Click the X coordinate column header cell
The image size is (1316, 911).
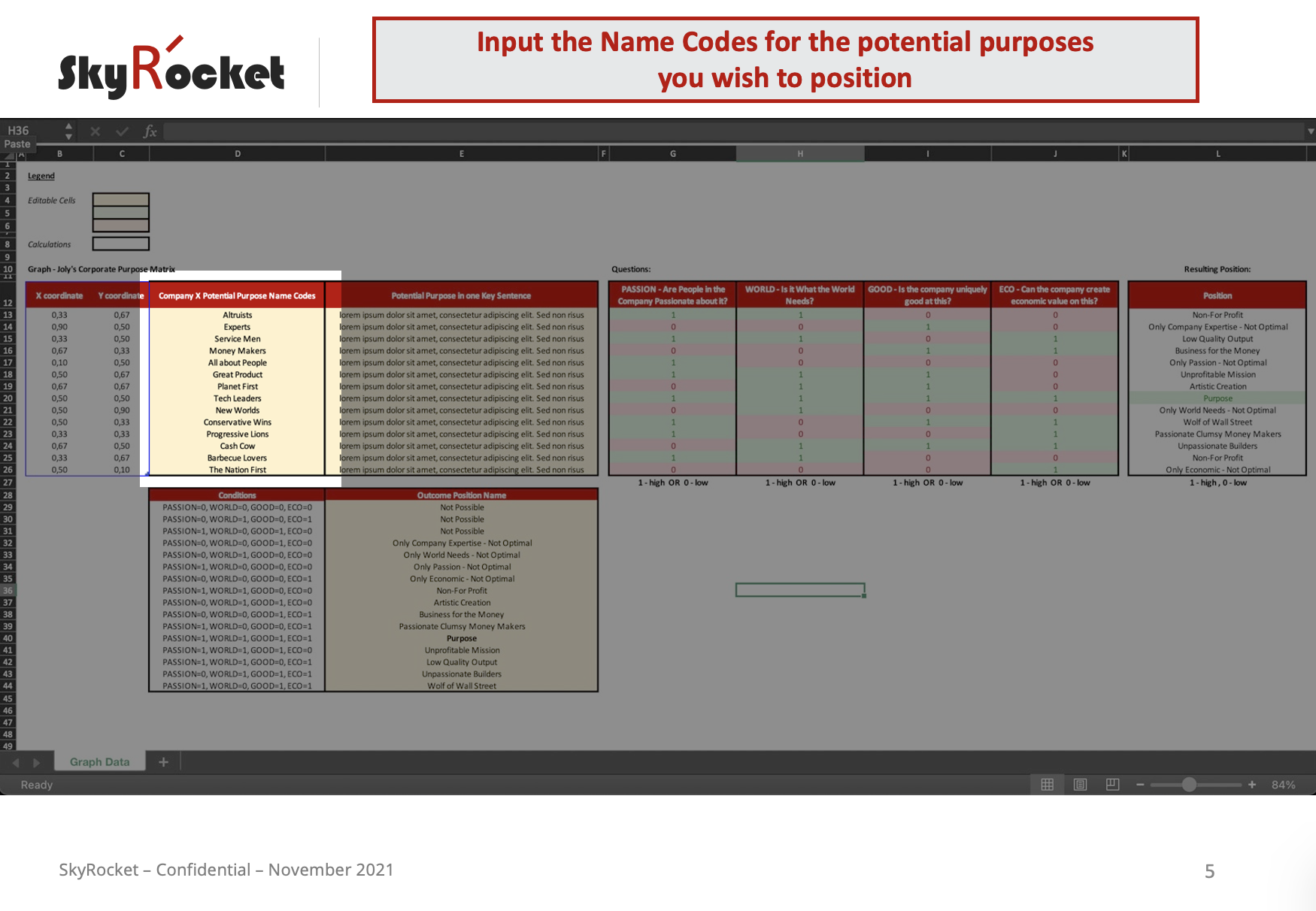59,295
